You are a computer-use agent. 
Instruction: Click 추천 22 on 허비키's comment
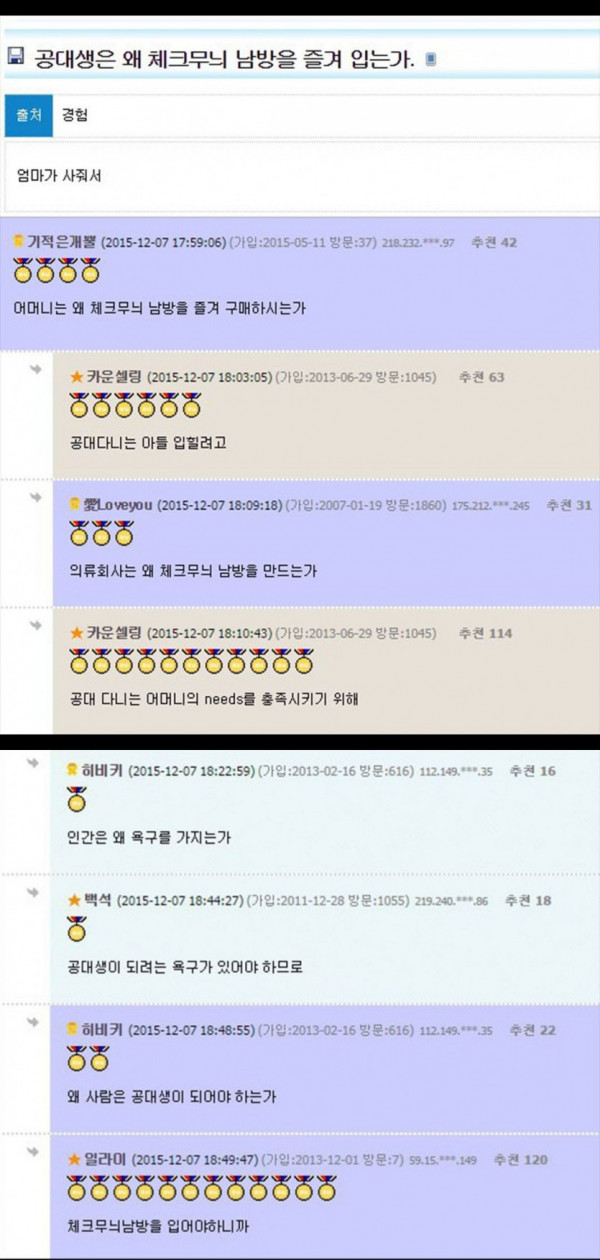click(533, 1030)
